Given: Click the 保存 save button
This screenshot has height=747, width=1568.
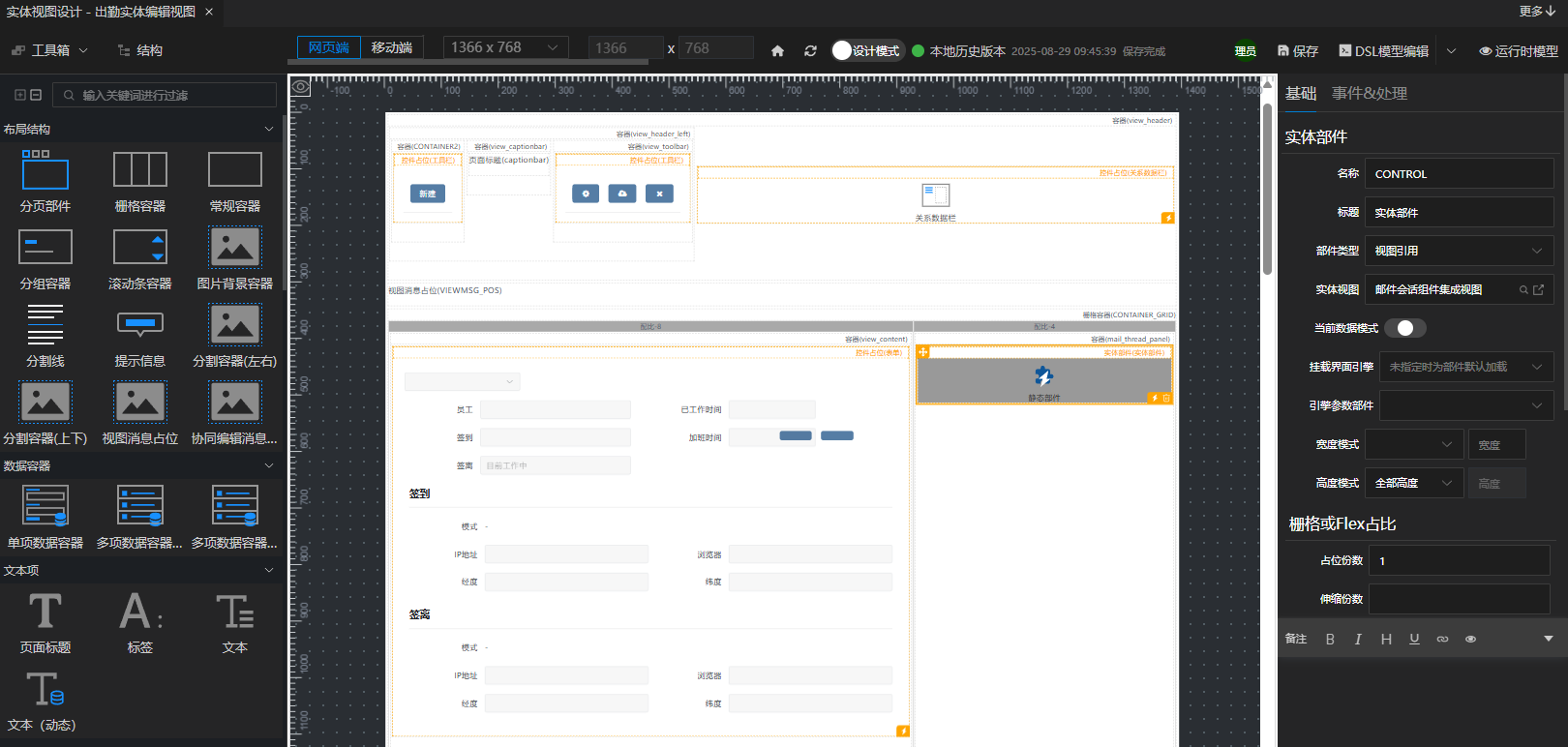Looking at the screenshot, I should [x=1297, y=51].
